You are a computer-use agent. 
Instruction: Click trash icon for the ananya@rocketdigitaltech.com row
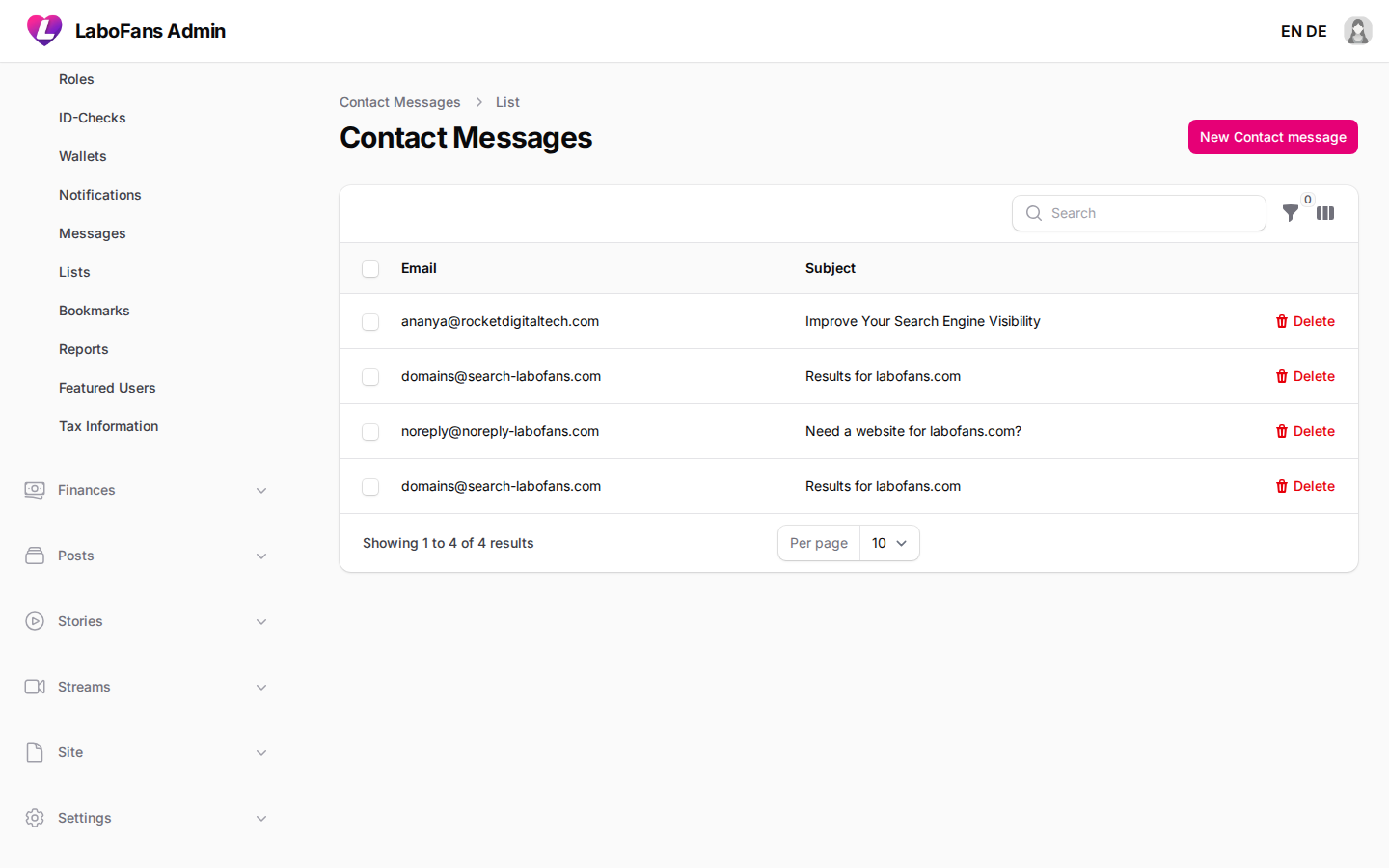tap(1282, 321)
